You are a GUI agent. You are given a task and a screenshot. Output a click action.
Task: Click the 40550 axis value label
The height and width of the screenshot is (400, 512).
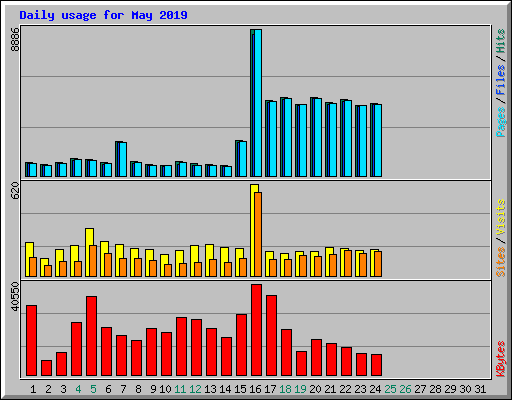click(15, 297)
